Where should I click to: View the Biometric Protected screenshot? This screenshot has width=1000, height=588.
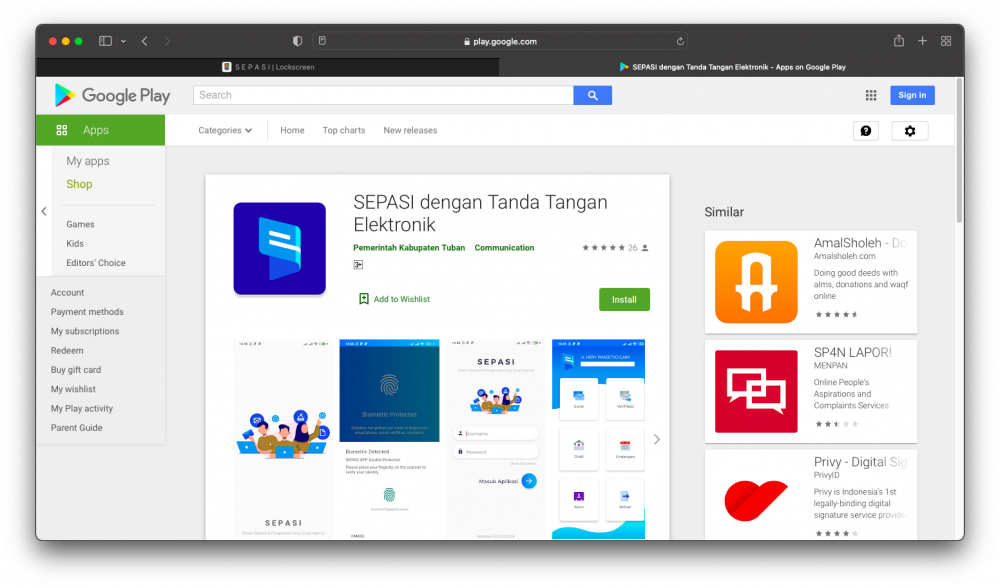389,439
